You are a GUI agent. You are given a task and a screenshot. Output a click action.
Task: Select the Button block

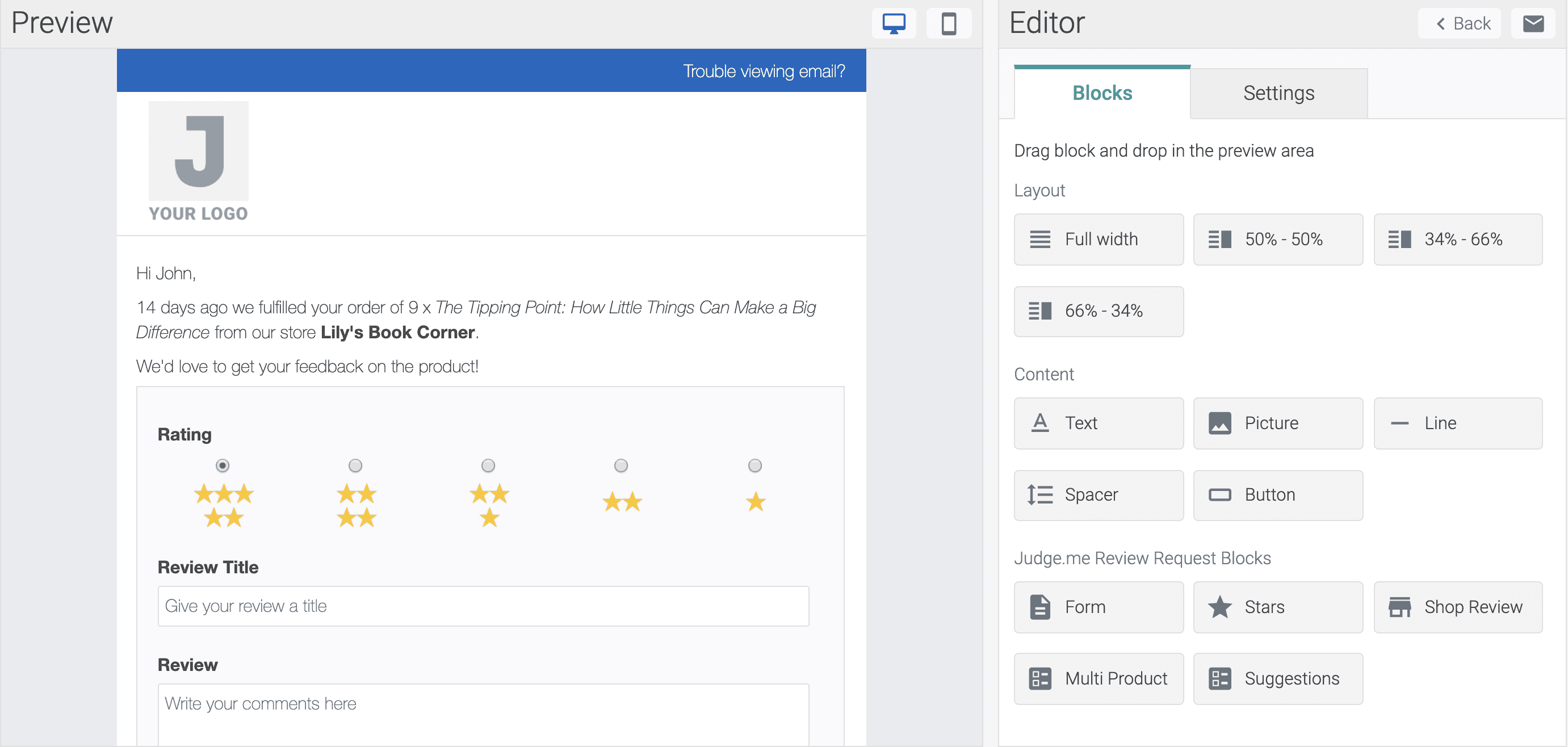coord(1278,495)
